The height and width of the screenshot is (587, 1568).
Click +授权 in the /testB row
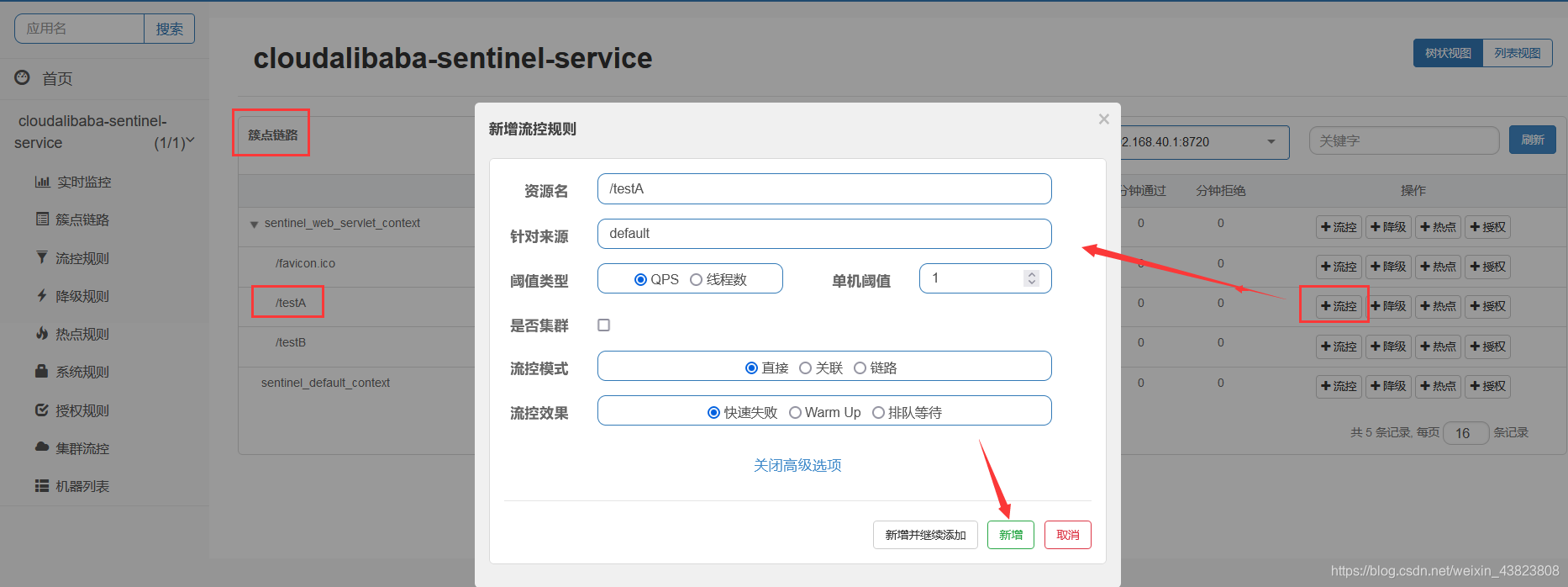1488,346
